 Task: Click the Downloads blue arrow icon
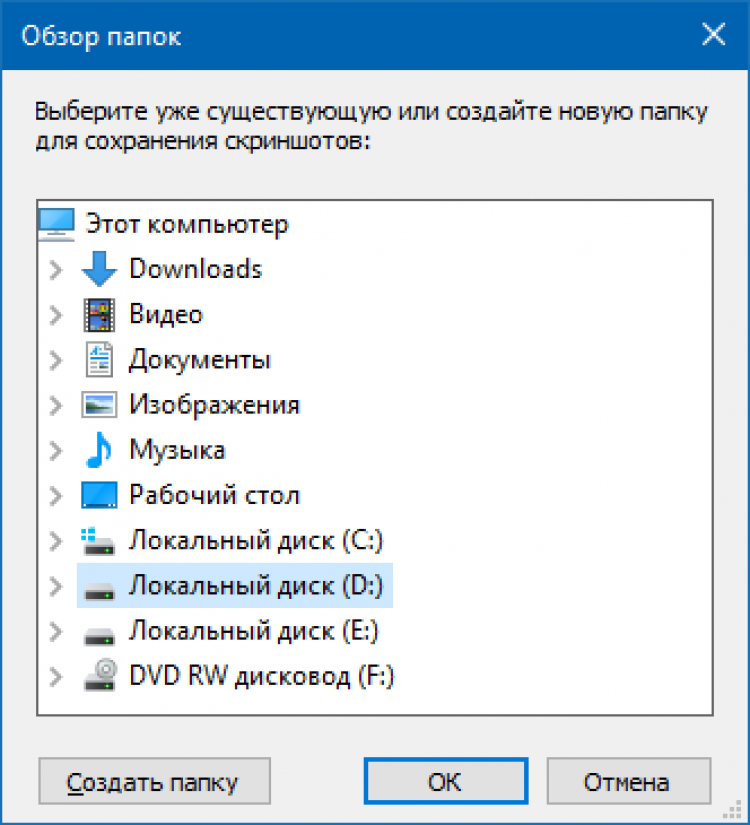(x=99, y=269)
